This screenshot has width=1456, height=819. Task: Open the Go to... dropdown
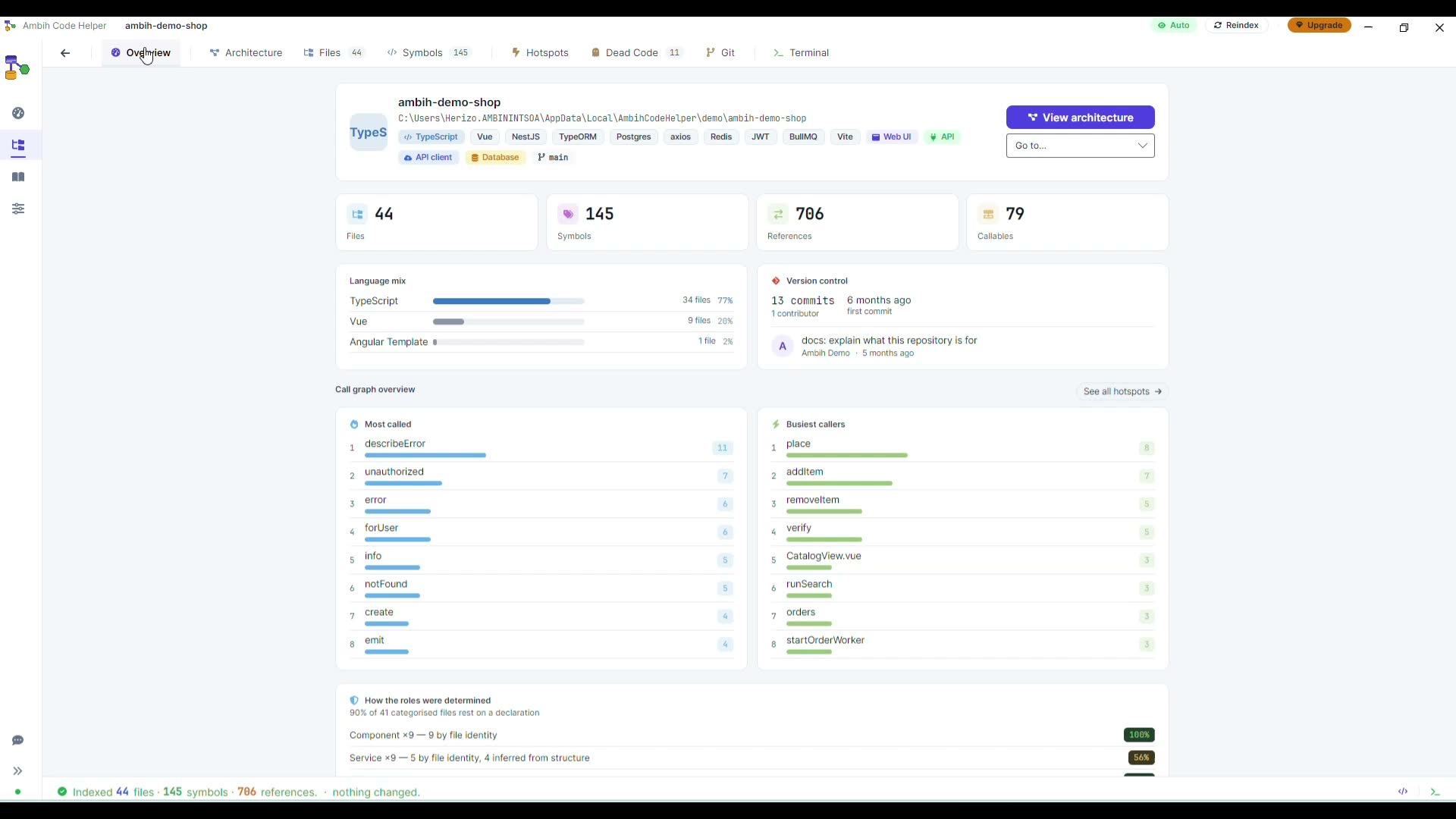[x=1080, y=146]
